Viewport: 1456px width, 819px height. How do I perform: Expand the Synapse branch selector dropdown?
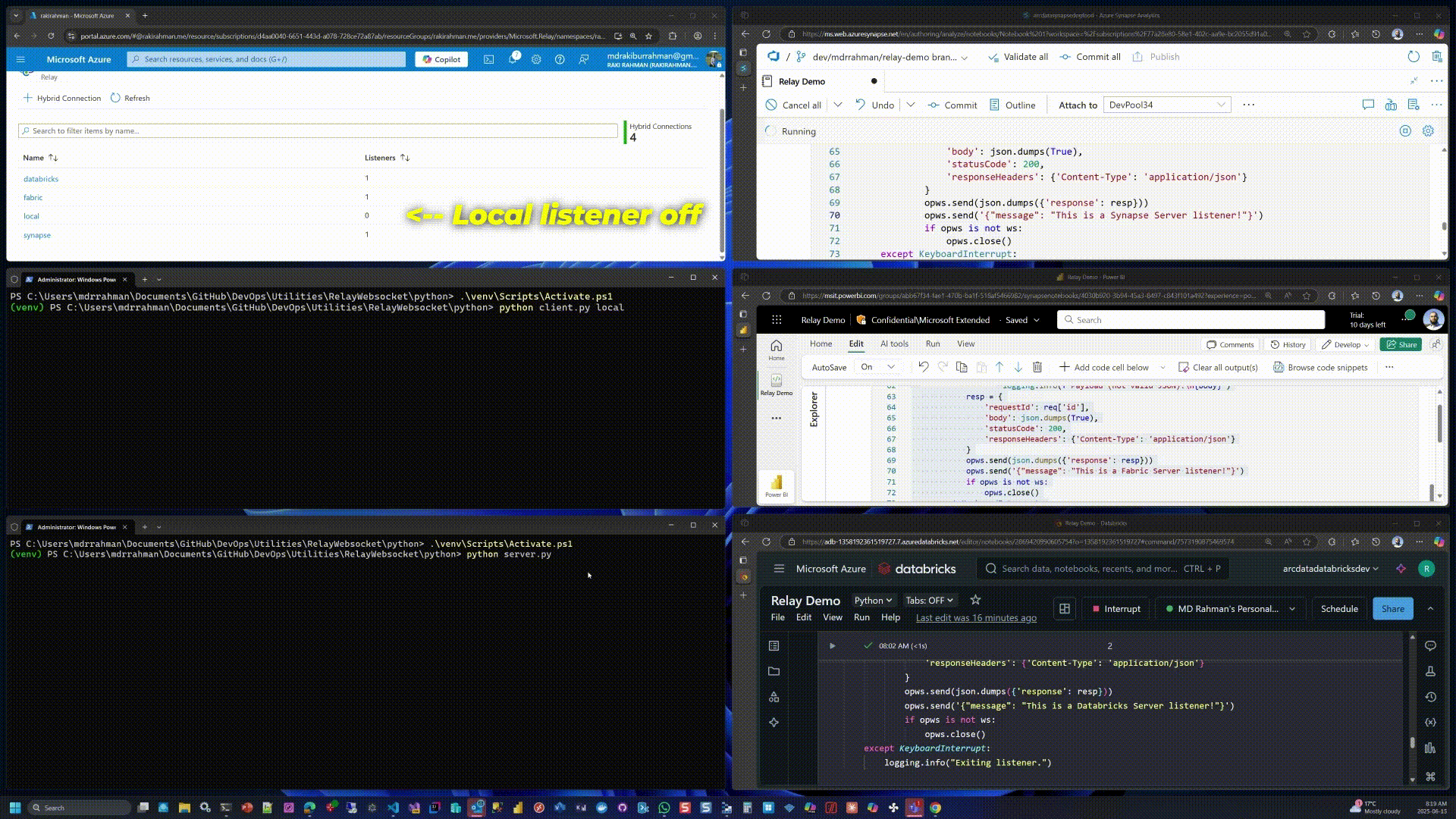click(x=965, y=58)
